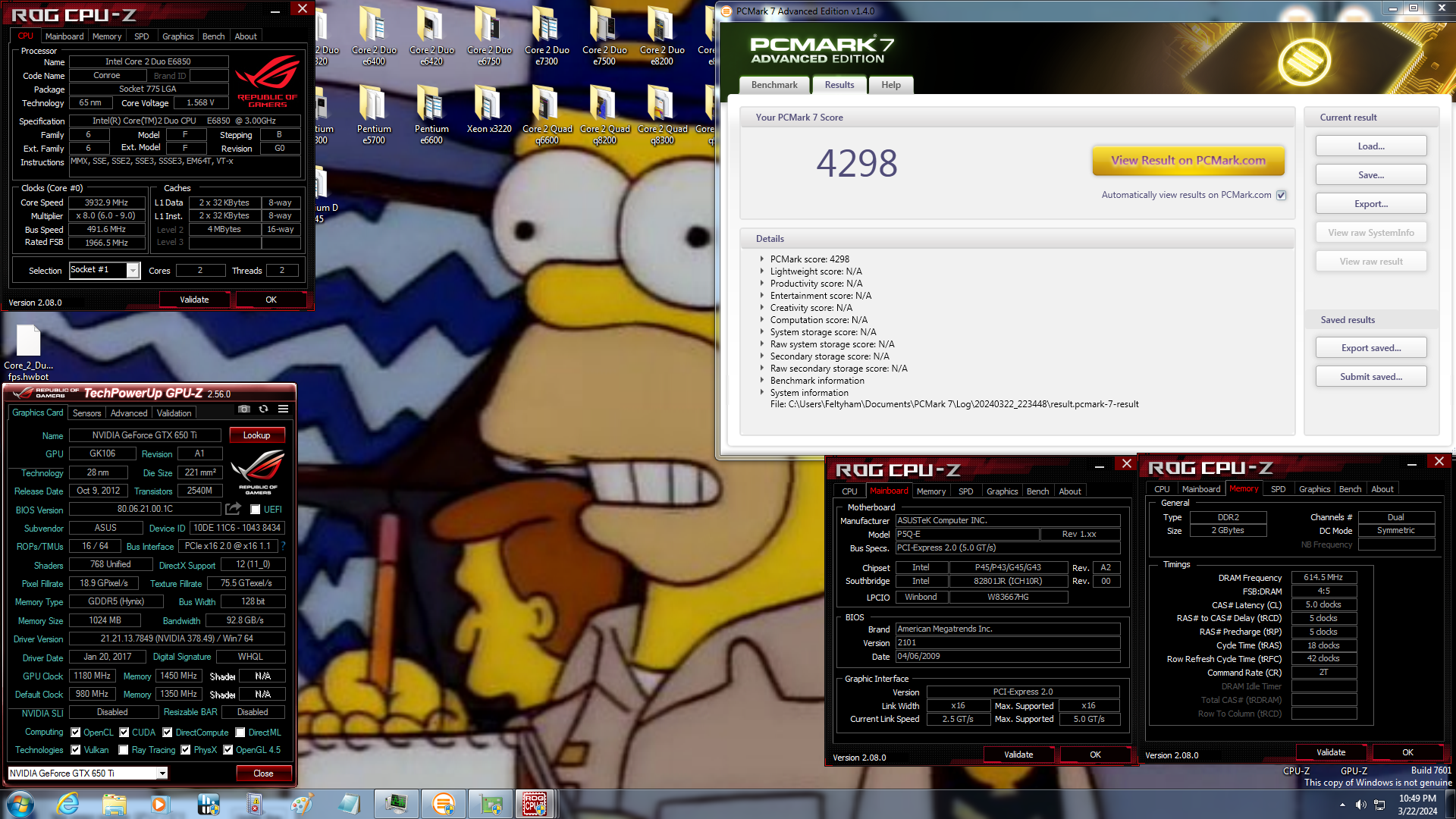Open Core 2 Duo e6420 desktop folder
The width and height of the screenshot is (1456, 819).
pos(431,35)
